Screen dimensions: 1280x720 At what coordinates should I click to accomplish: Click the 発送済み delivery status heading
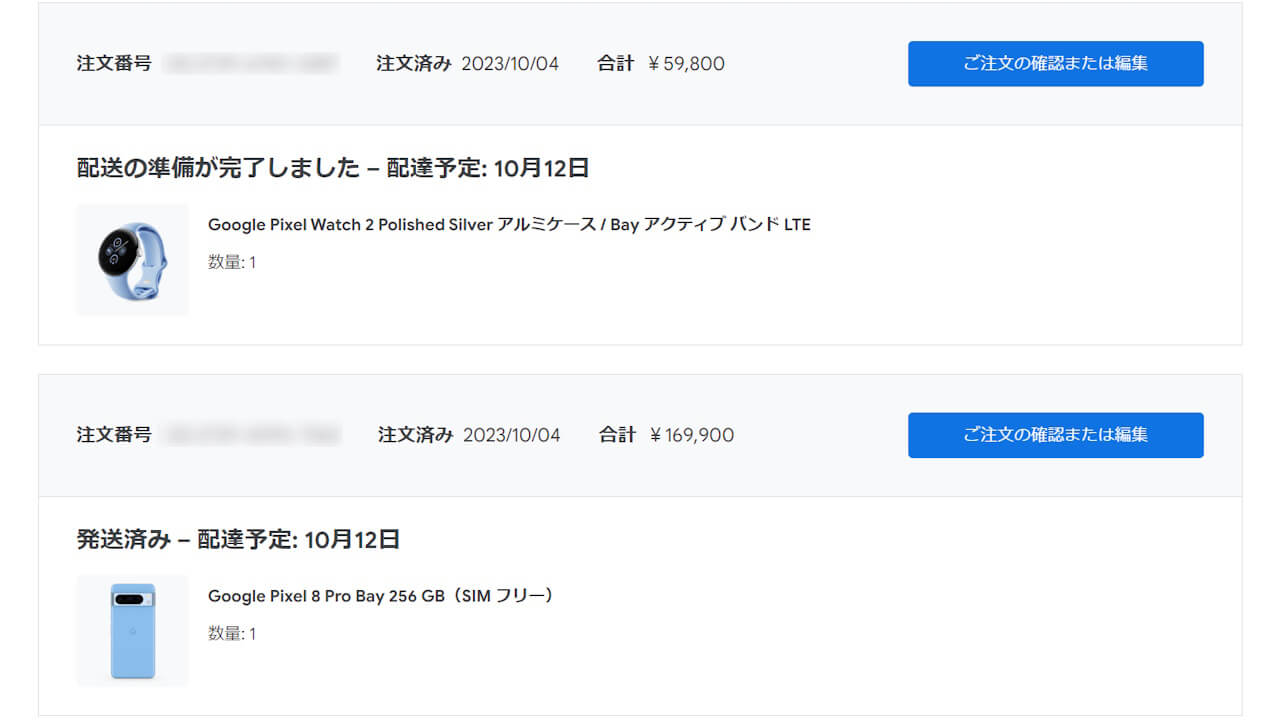238,540
